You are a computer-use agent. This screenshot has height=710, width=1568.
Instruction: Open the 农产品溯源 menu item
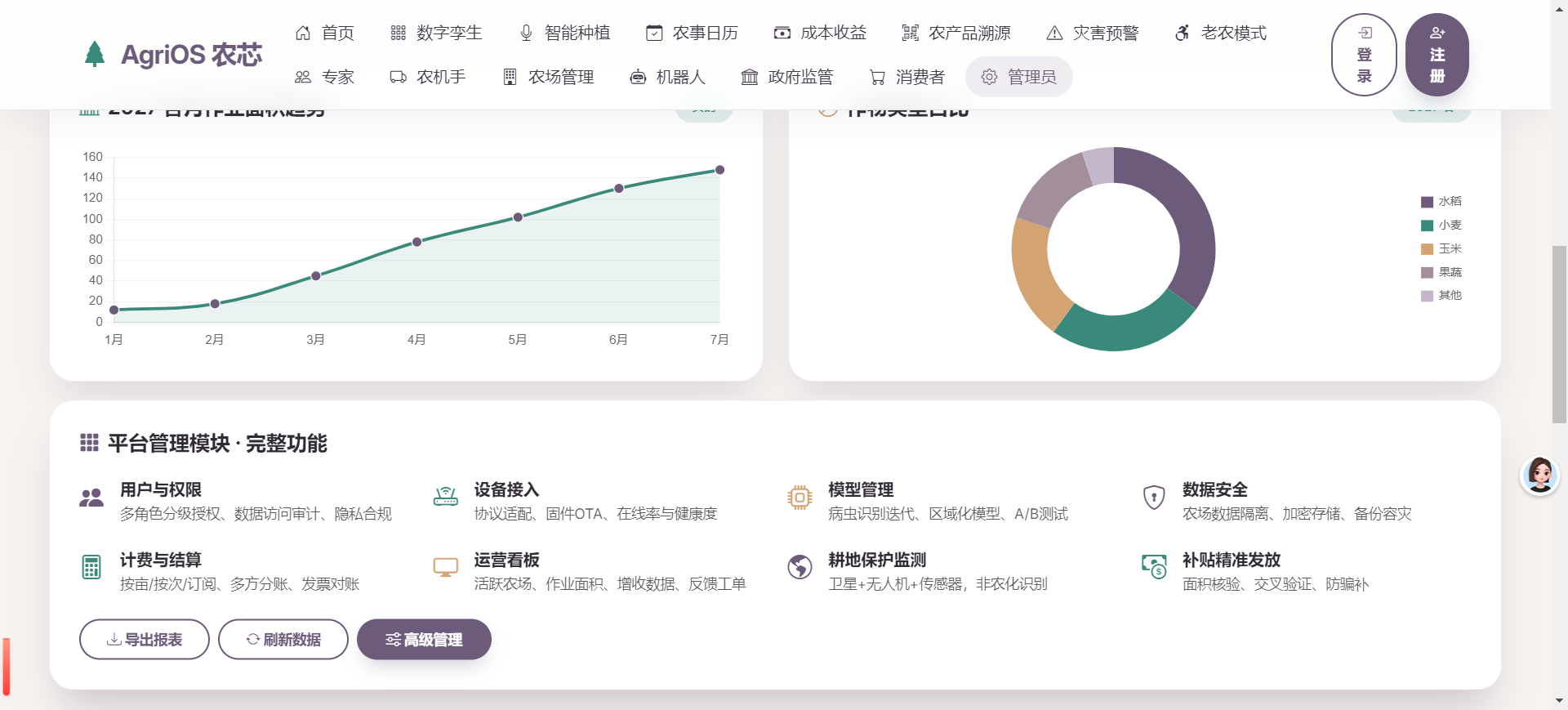click(x=956, y=33)
